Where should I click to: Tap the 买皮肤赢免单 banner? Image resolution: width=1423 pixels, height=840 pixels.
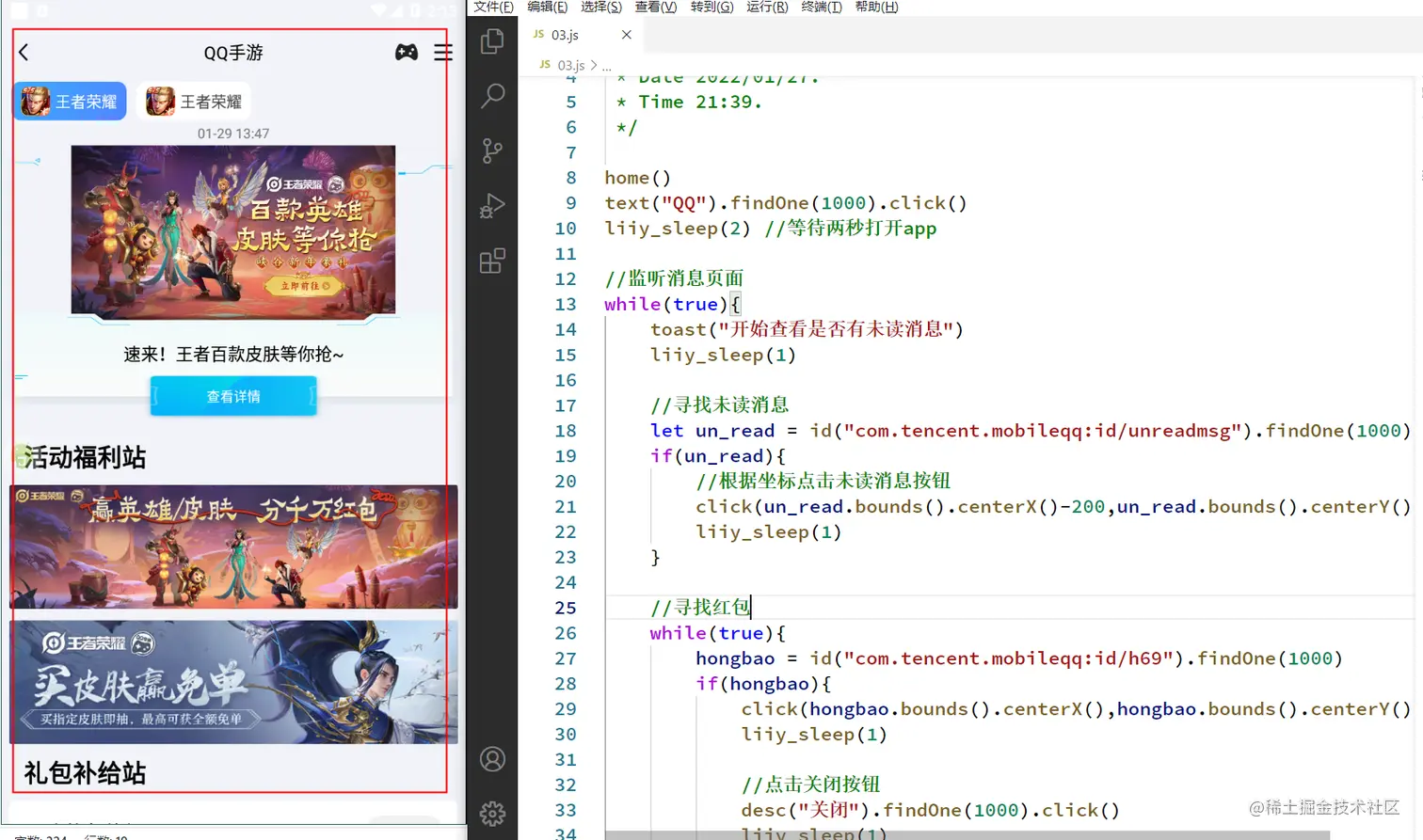[x=233, y=682]
